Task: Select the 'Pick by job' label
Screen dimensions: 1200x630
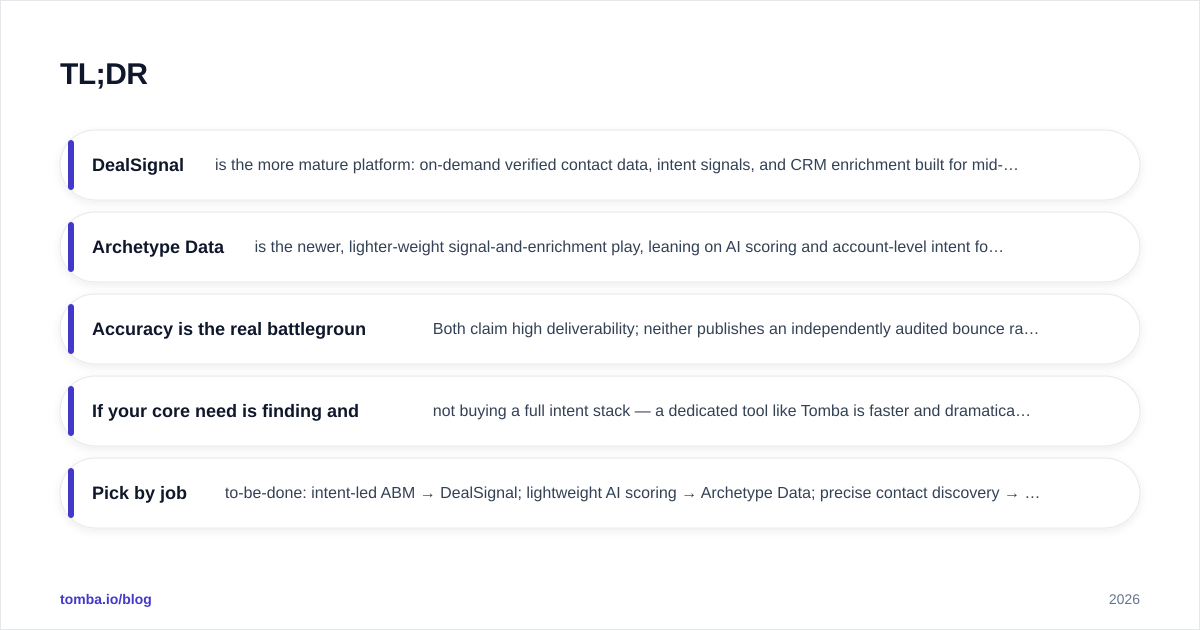Action: point(139,493)
